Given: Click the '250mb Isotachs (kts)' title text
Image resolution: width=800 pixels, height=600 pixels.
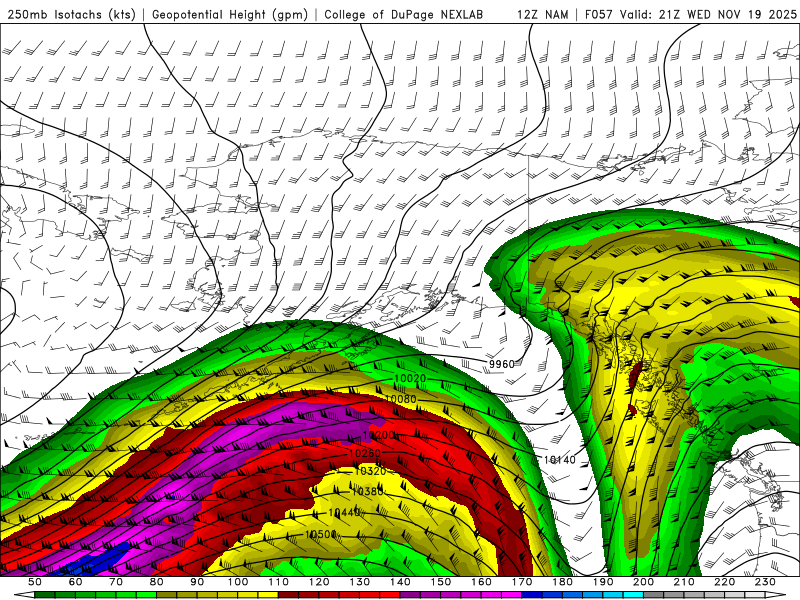Looking at the screenshot, I should [x=71, y=14].
